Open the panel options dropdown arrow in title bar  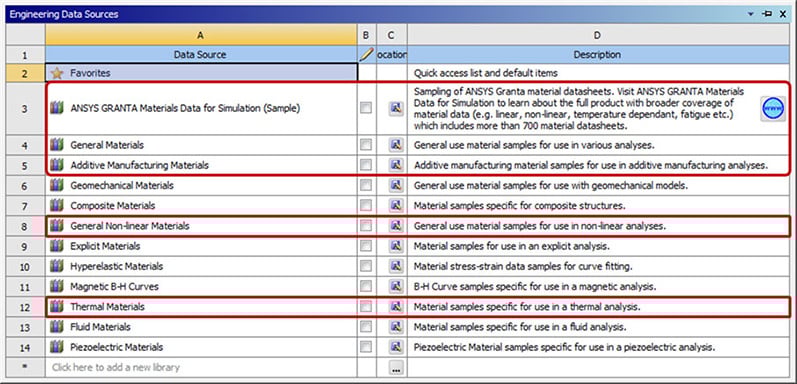(x=751, y=14)
